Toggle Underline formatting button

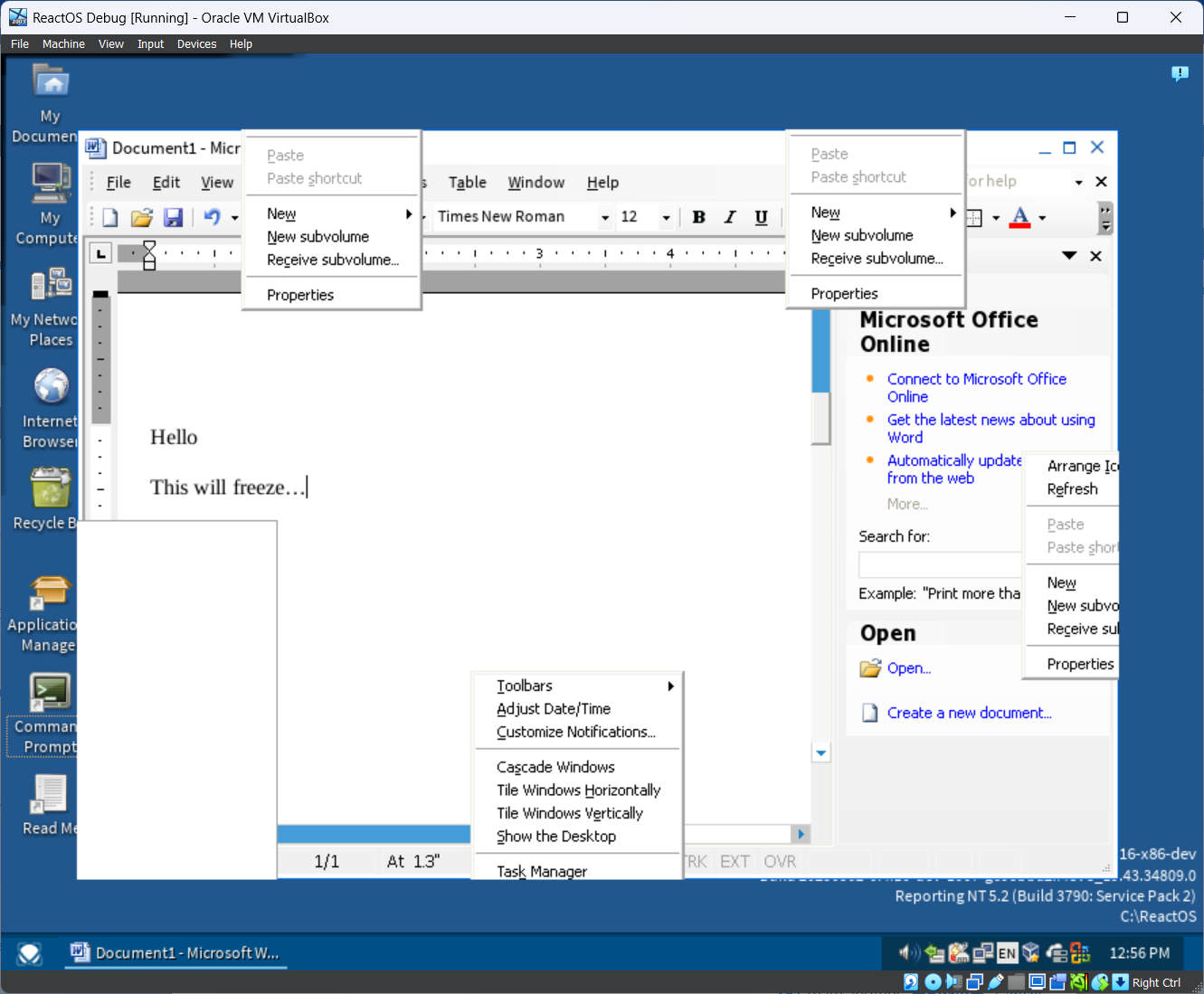[x=761, y=217]
